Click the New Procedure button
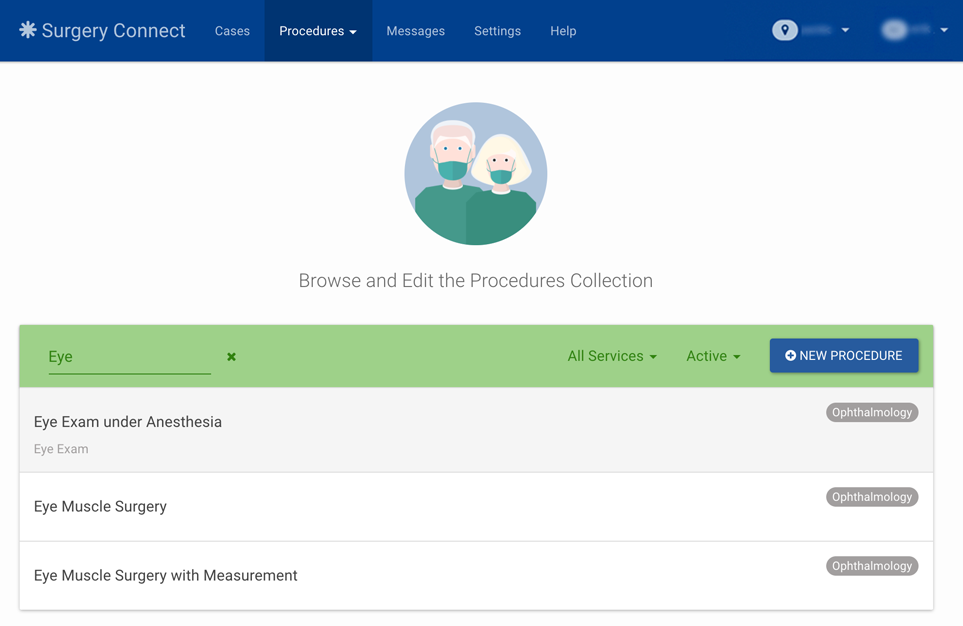Screen dimensions: 963x626 click(843, 355)
